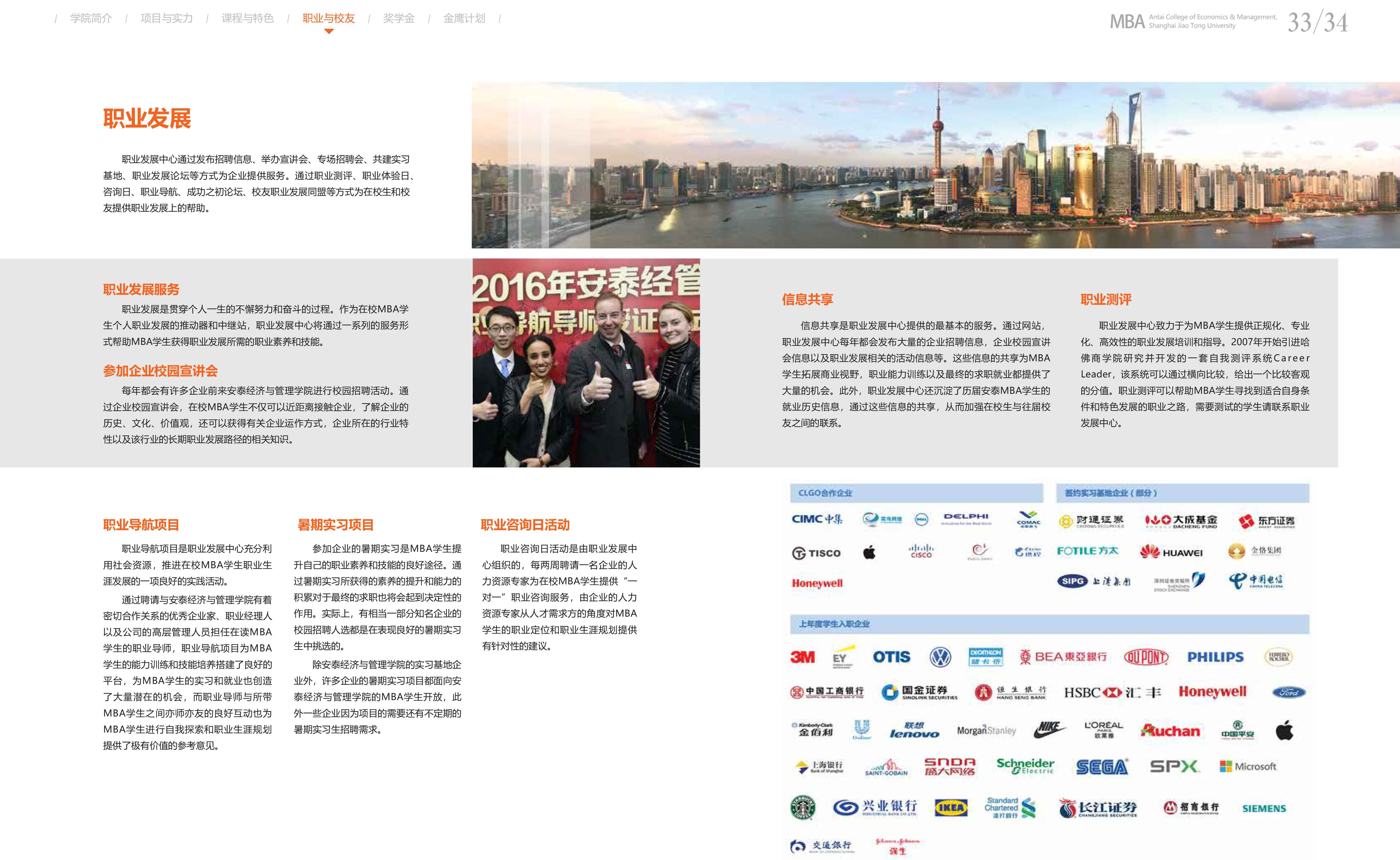Click the Microsoft logo

[1248, 767]
